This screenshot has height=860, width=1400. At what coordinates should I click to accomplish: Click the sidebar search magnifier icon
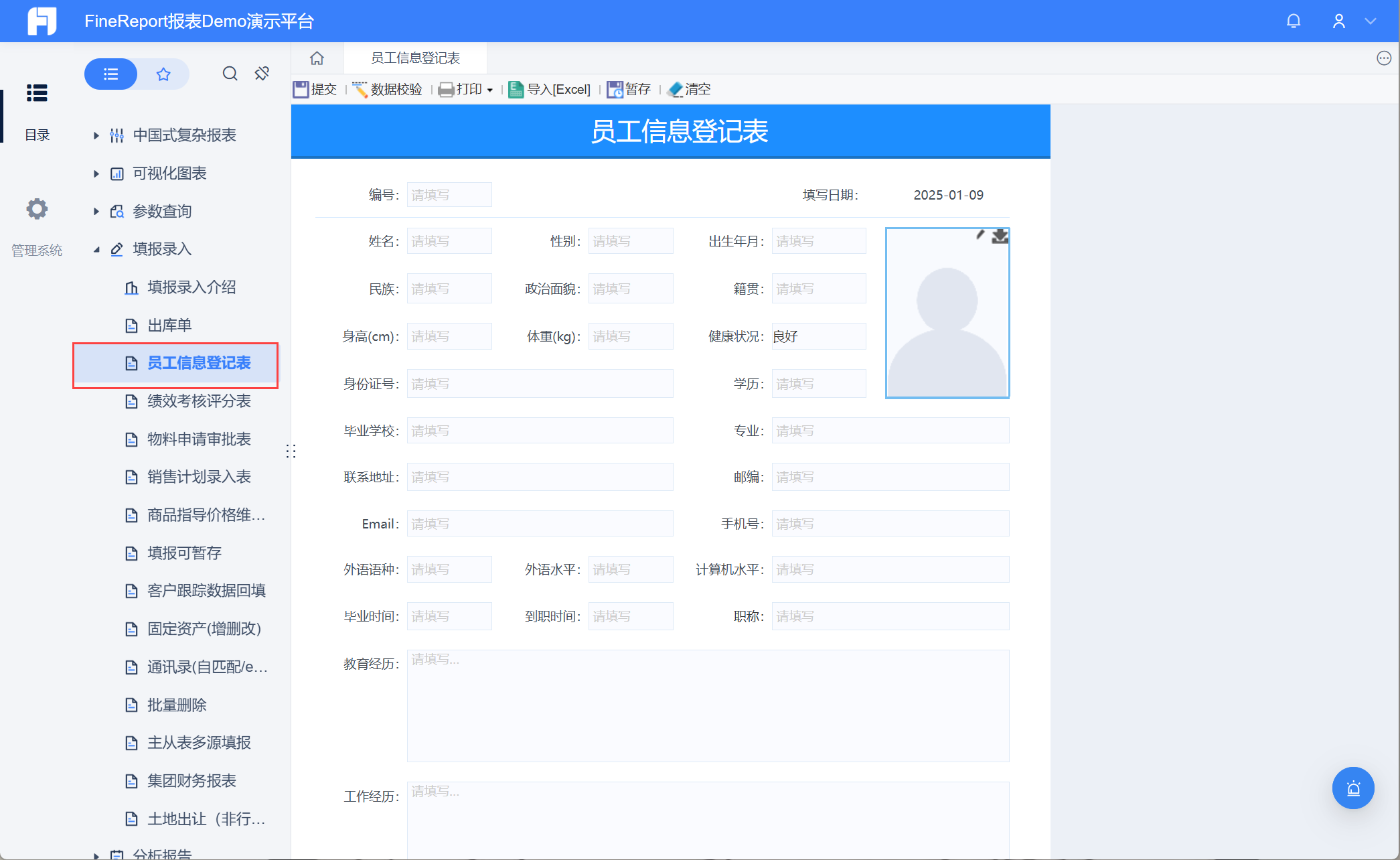[230, 74]
